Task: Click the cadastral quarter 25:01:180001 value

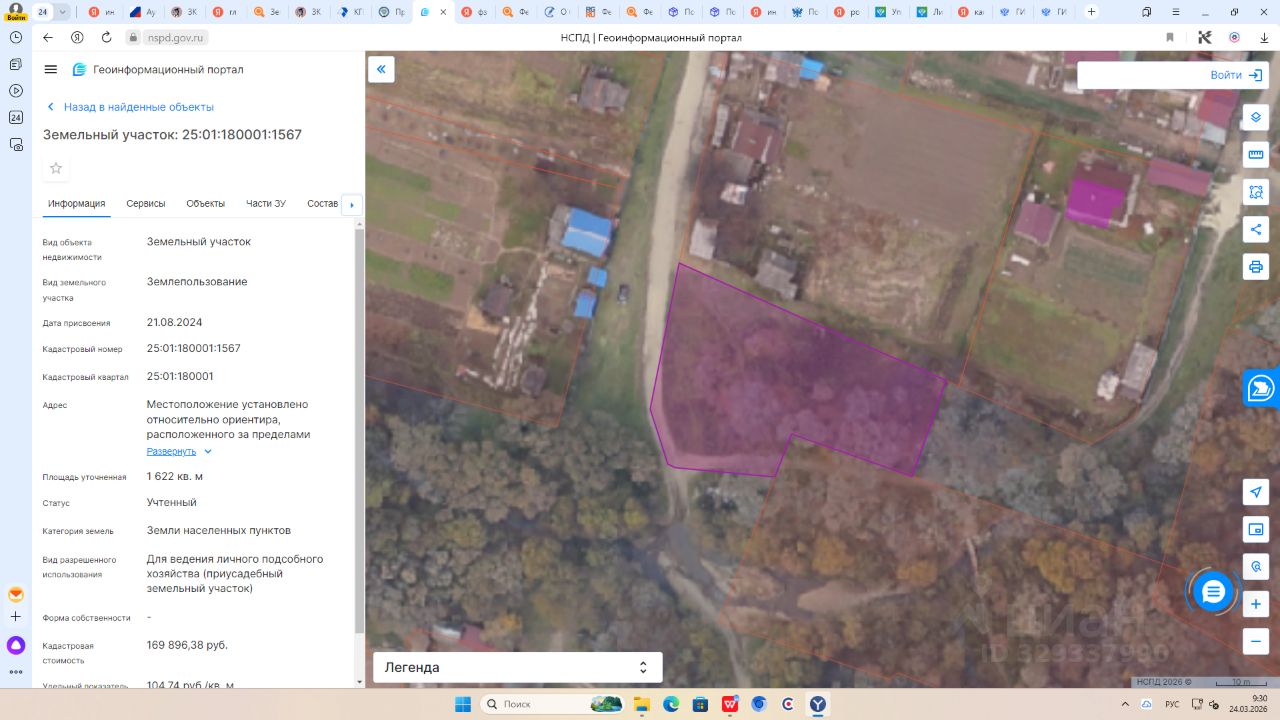Action: (180, 376)
